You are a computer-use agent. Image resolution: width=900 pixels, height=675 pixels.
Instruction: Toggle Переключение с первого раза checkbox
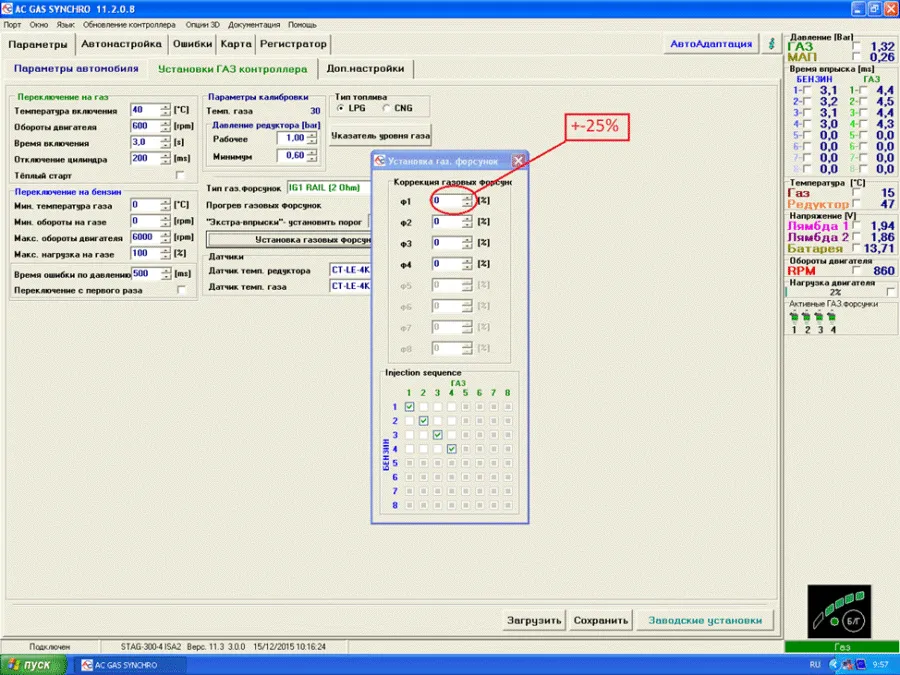click(180, 290)
